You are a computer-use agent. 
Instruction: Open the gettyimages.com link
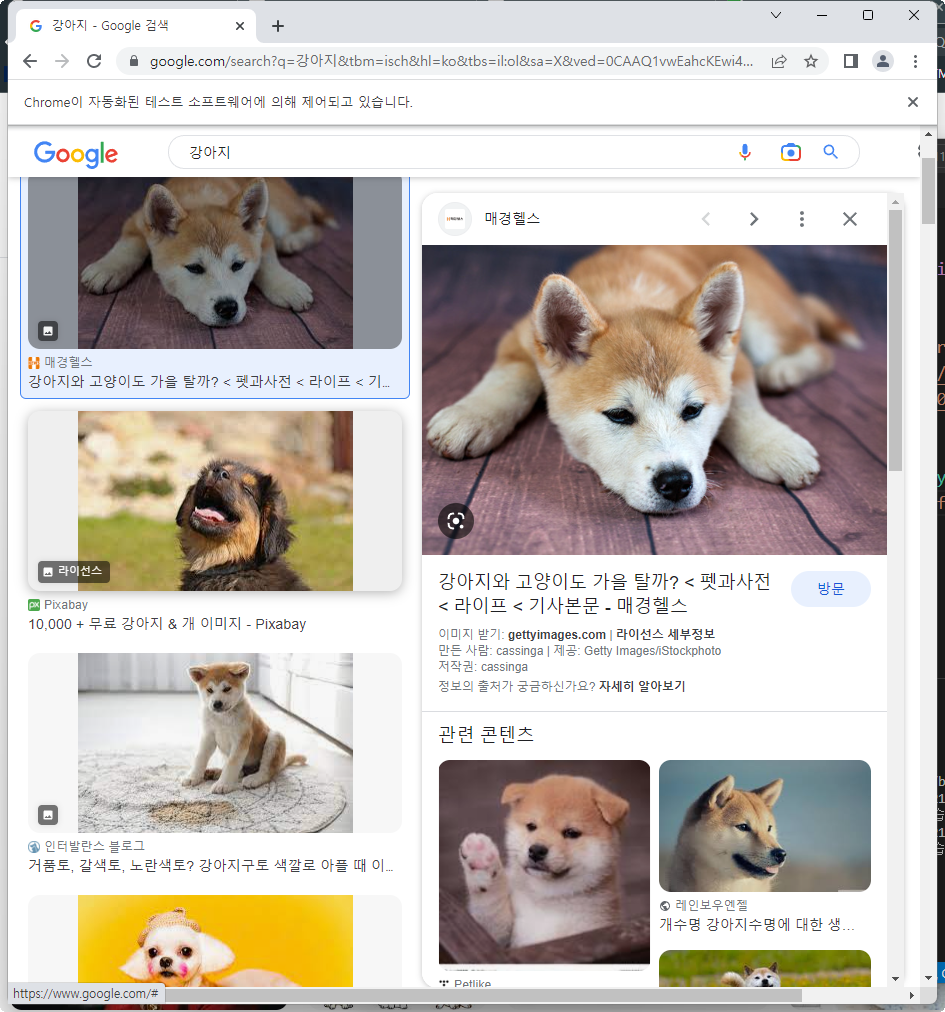pyautogui.click(x=556, y=634)
